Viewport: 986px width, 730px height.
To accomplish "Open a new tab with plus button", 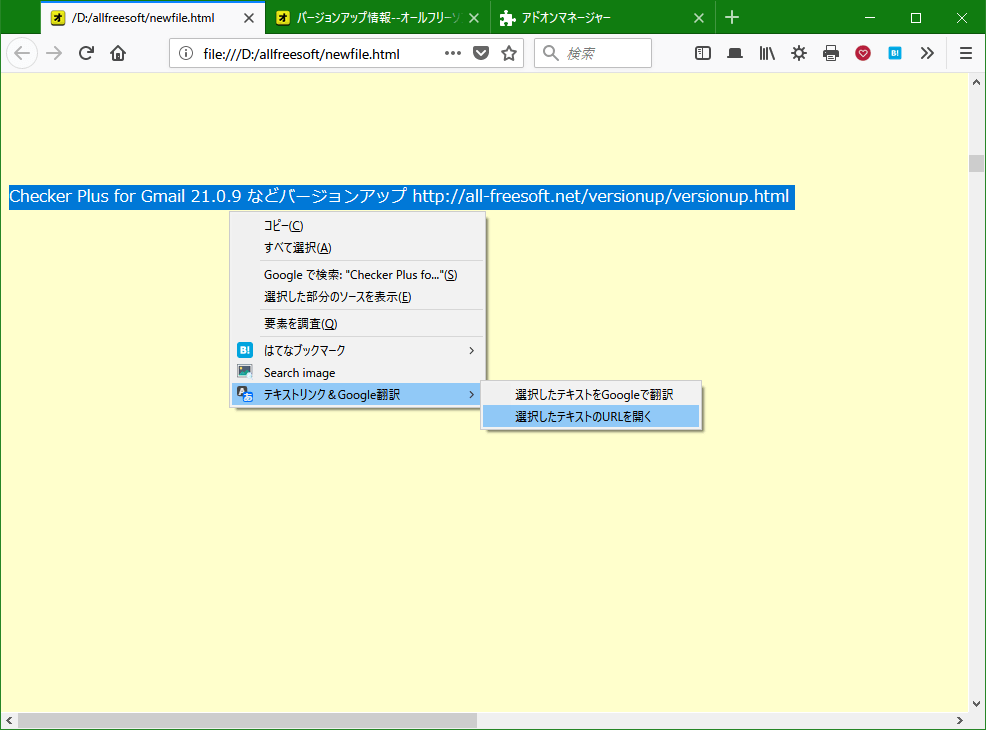I will (x=732, y=18).
